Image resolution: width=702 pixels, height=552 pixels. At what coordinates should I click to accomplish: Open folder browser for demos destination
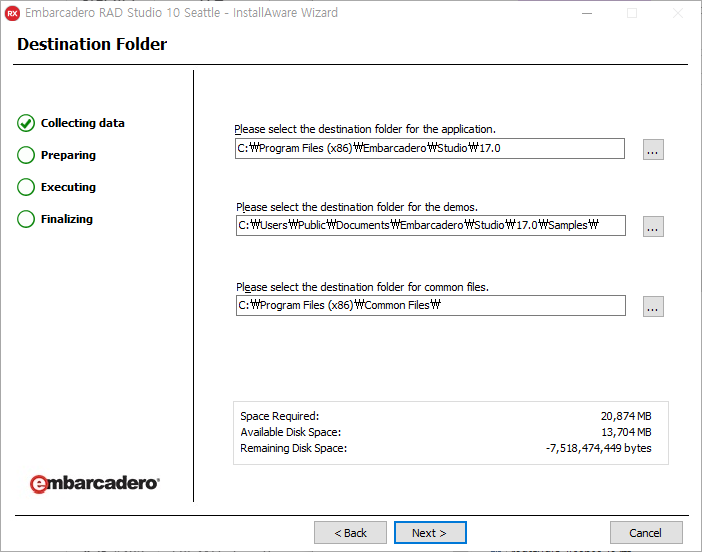click(653, 226)
